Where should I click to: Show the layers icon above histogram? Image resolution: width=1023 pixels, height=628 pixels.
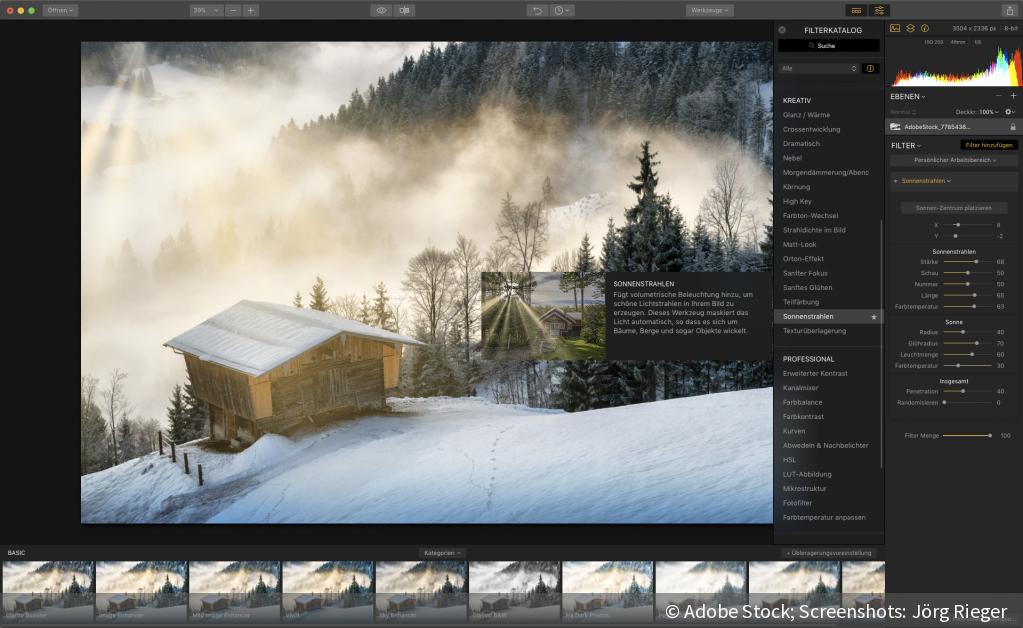[910, 28]
